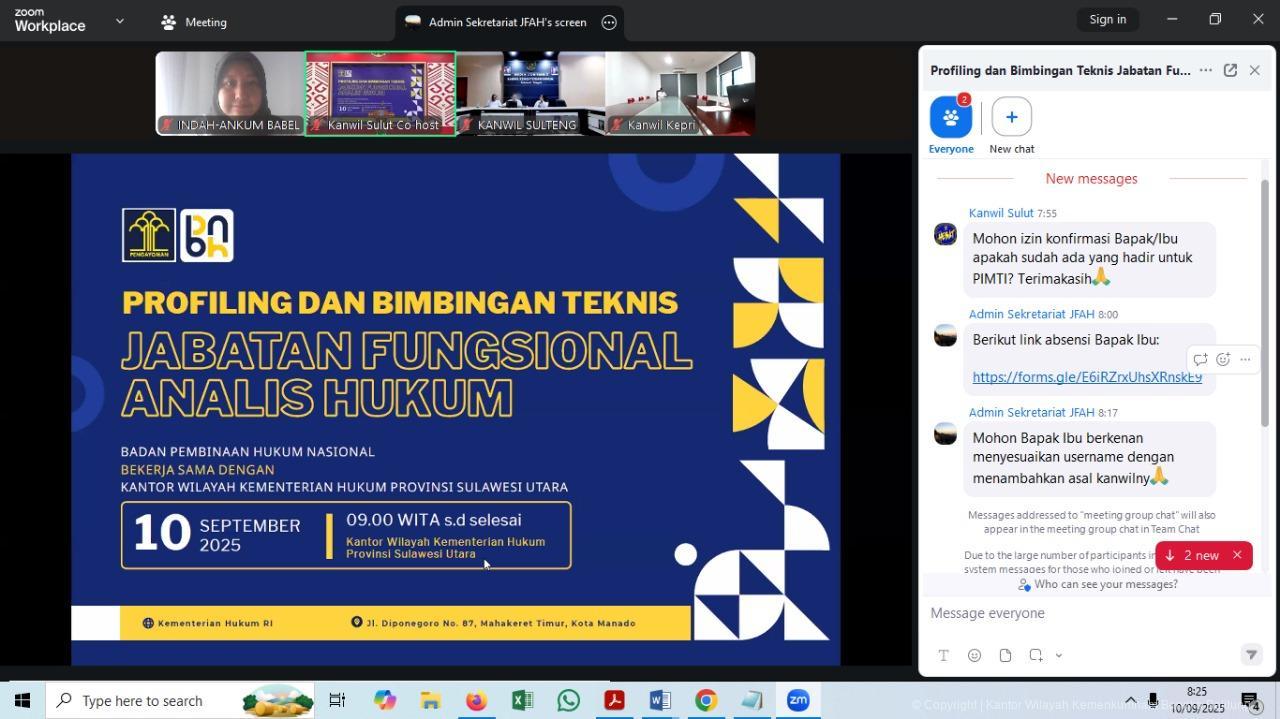This screenshot has width=1280, height=719.
Task: Open screen share options beside Admin Sekretariat JFAH
Action: [609, 22]
